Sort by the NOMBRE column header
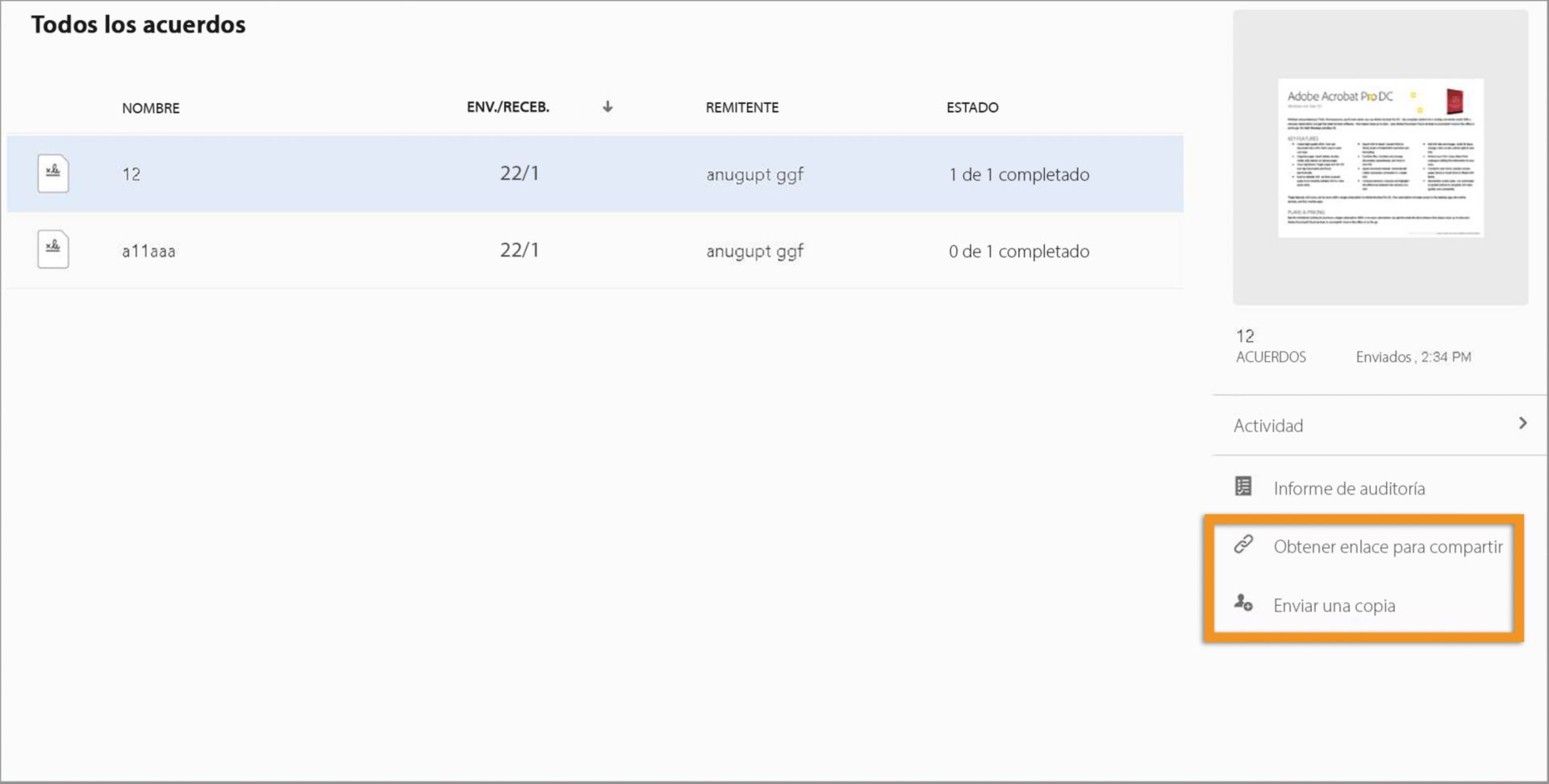The width and height of the screenshot is (1549, 784). tap(151, 108)
